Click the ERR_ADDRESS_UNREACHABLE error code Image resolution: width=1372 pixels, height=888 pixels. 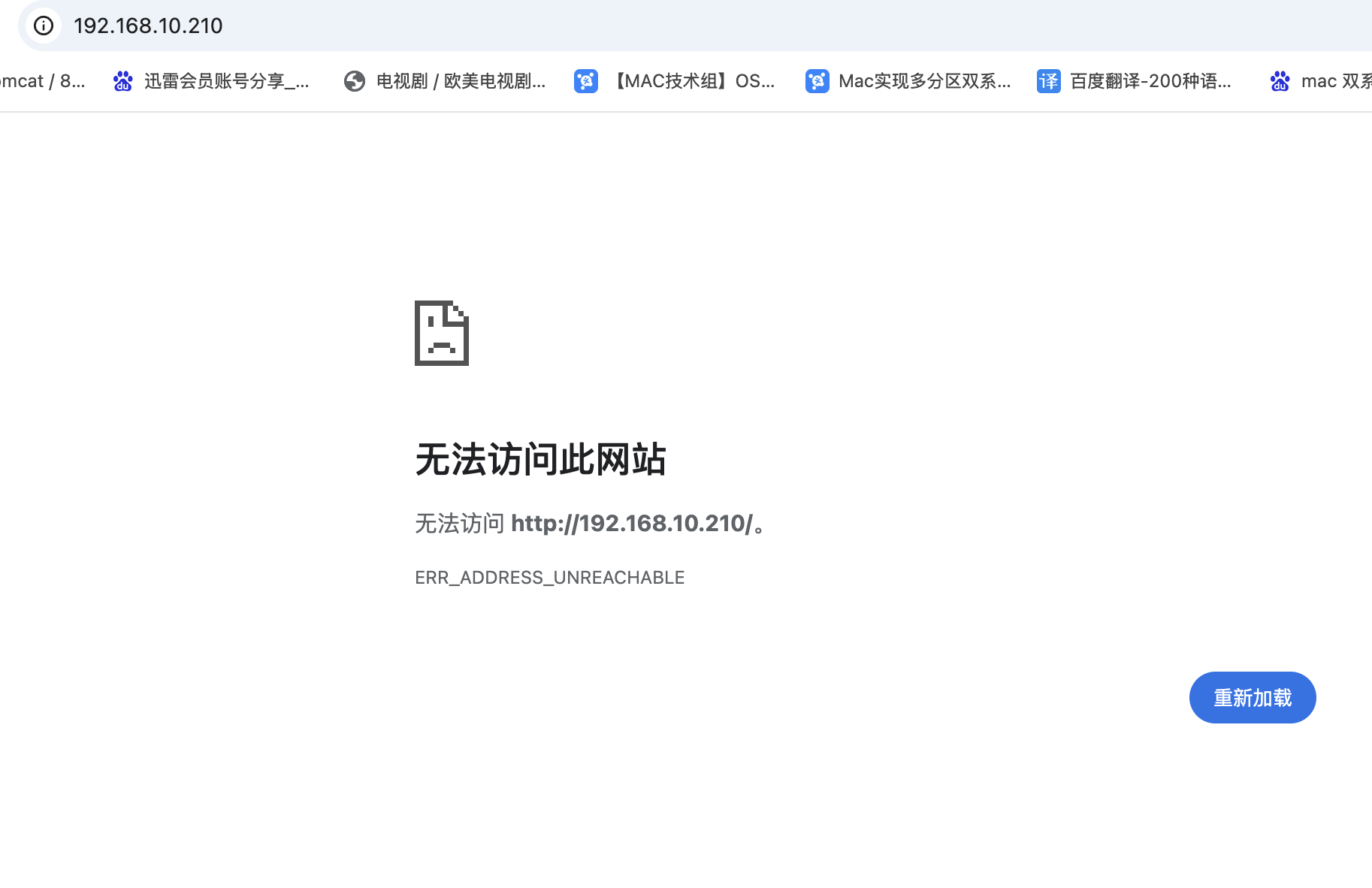549,578
